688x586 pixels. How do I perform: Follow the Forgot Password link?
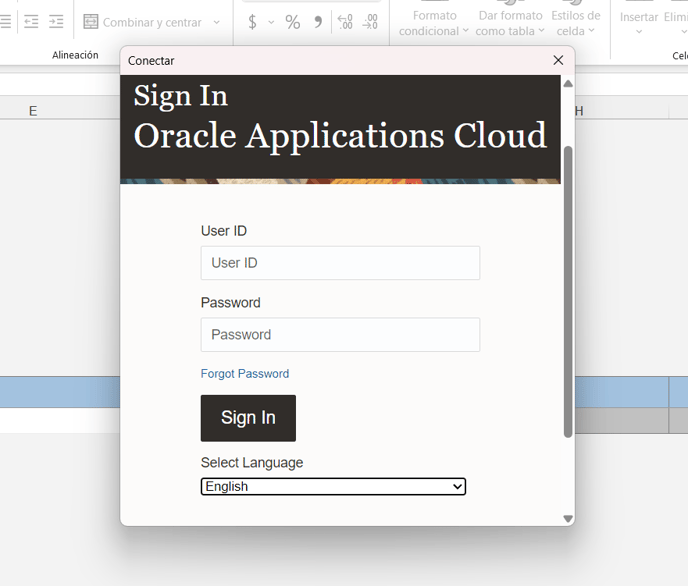pos(245,374)
